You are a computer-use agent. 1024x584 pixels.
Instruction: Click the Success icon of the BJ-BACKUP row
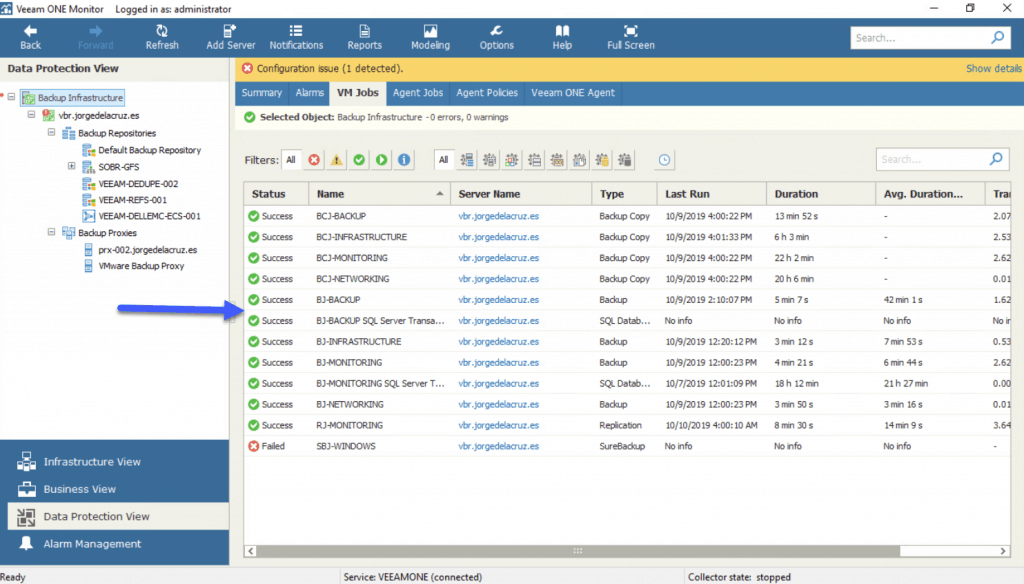(x=253, y=300)
